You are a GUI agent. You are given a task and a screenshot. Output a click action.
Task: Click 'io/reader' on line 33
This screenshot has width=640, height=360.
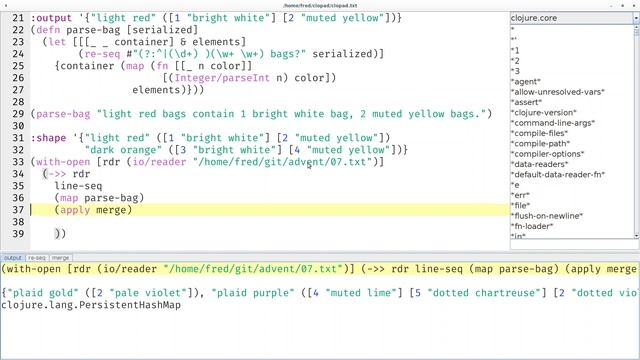click(159, 162)
